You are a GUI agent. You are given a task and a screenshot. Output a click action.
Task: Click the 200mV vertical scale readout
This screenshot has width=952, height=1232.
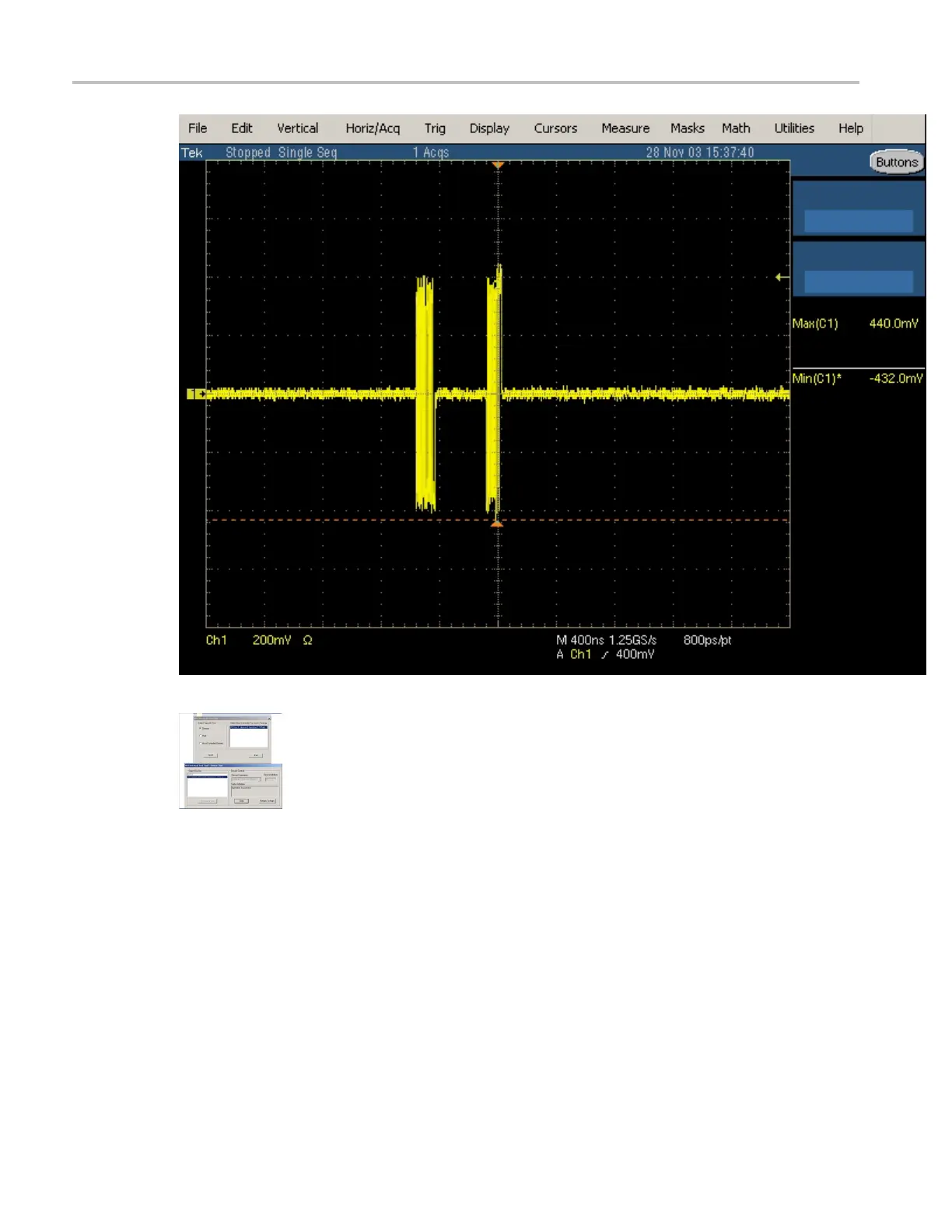(272, 640)
